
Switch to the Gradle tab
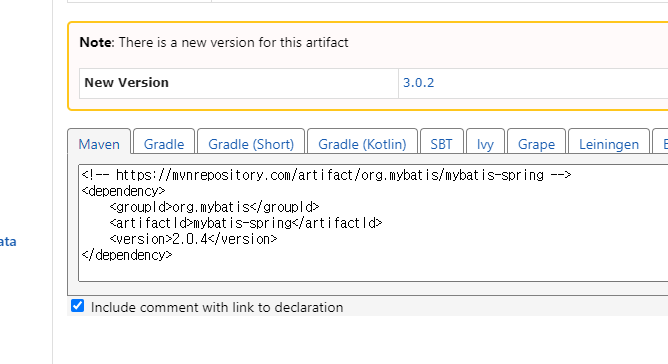click(164, 144)
